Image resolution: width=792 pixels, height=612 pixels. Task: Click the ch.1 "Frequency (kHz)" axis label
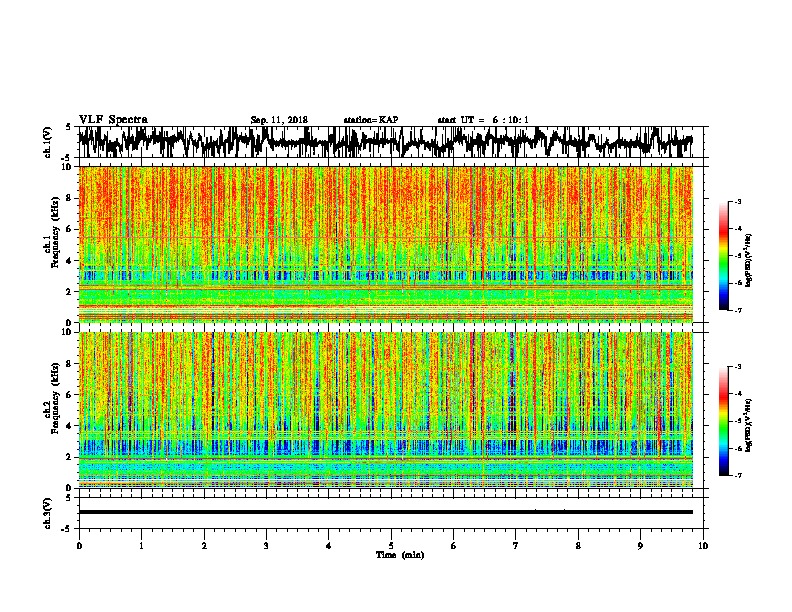click(55, 233)
